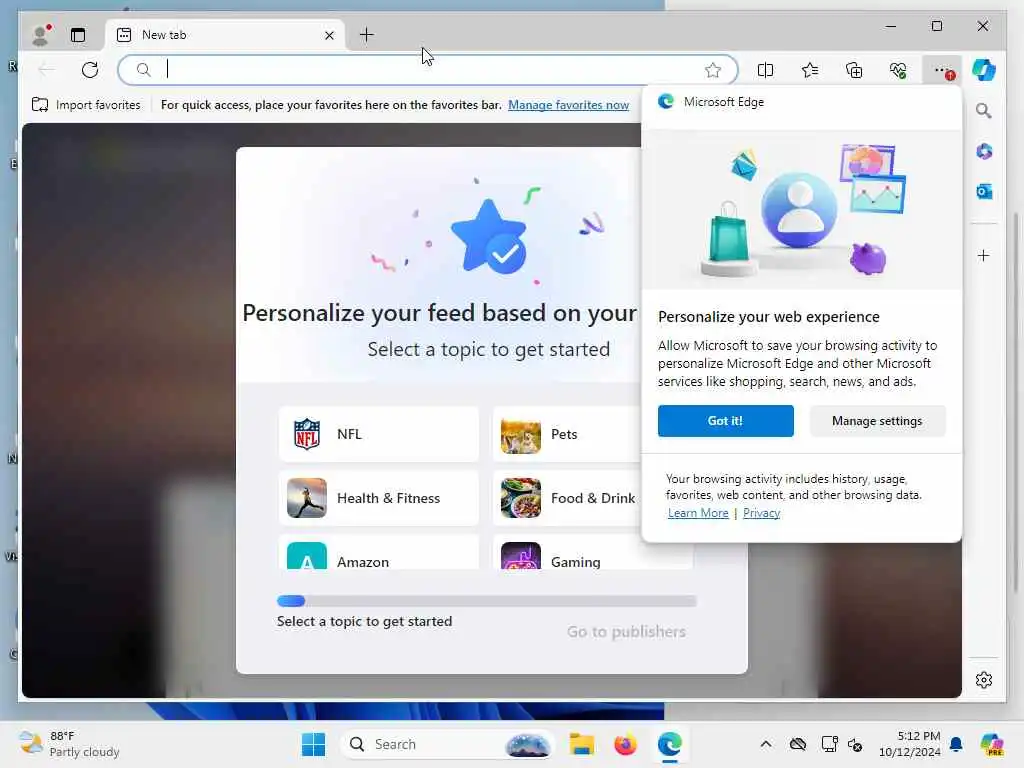Click the display/network tray icon
Image resolution: width=1024 pixels, height=768 pixels.
[x=829, y=744]
